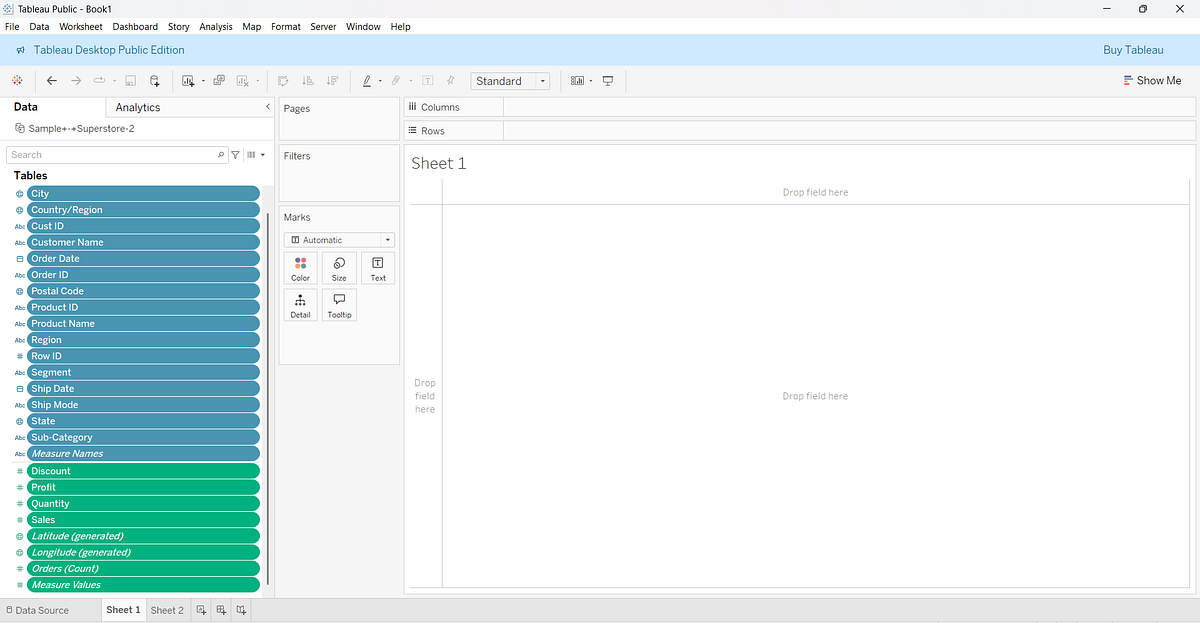Open the Size mark card

pos(339,268)
